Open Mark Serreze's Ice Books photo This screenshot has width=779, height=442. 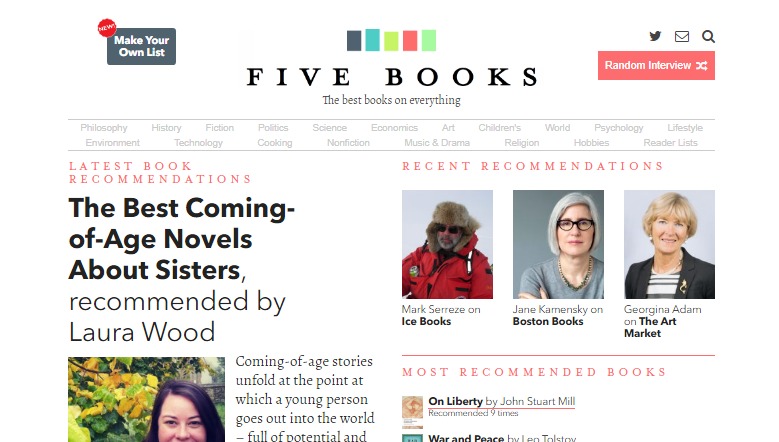(x=447, y=244)
